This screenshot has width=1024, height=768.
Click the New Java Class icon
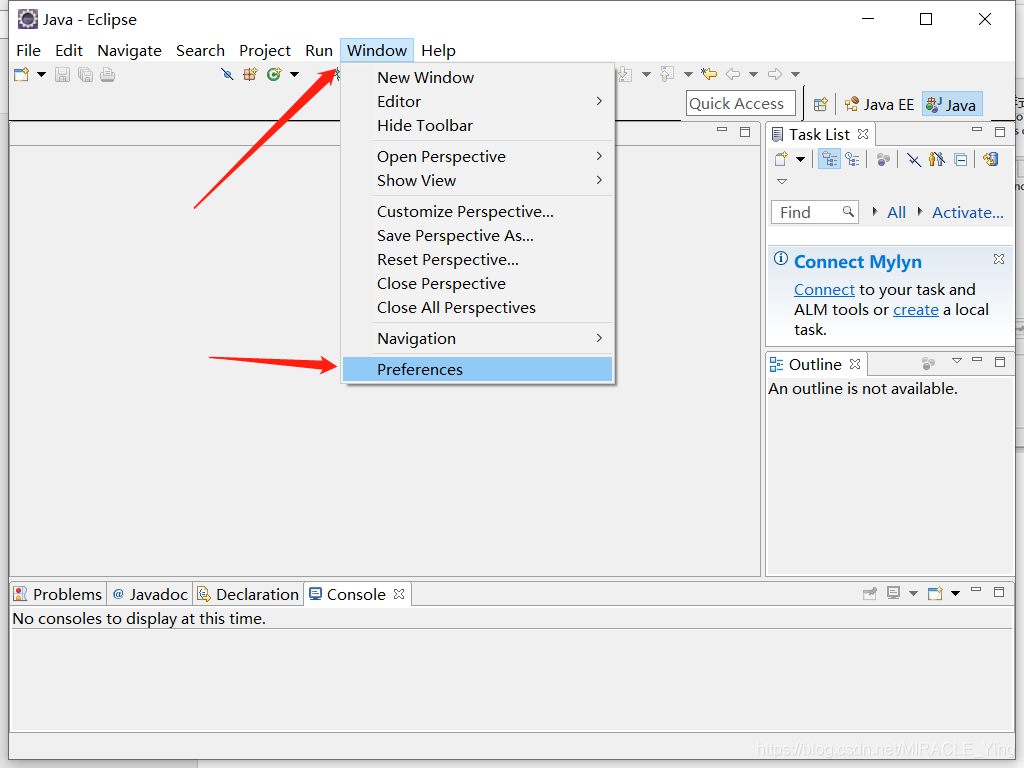click(x=274, y=74)
